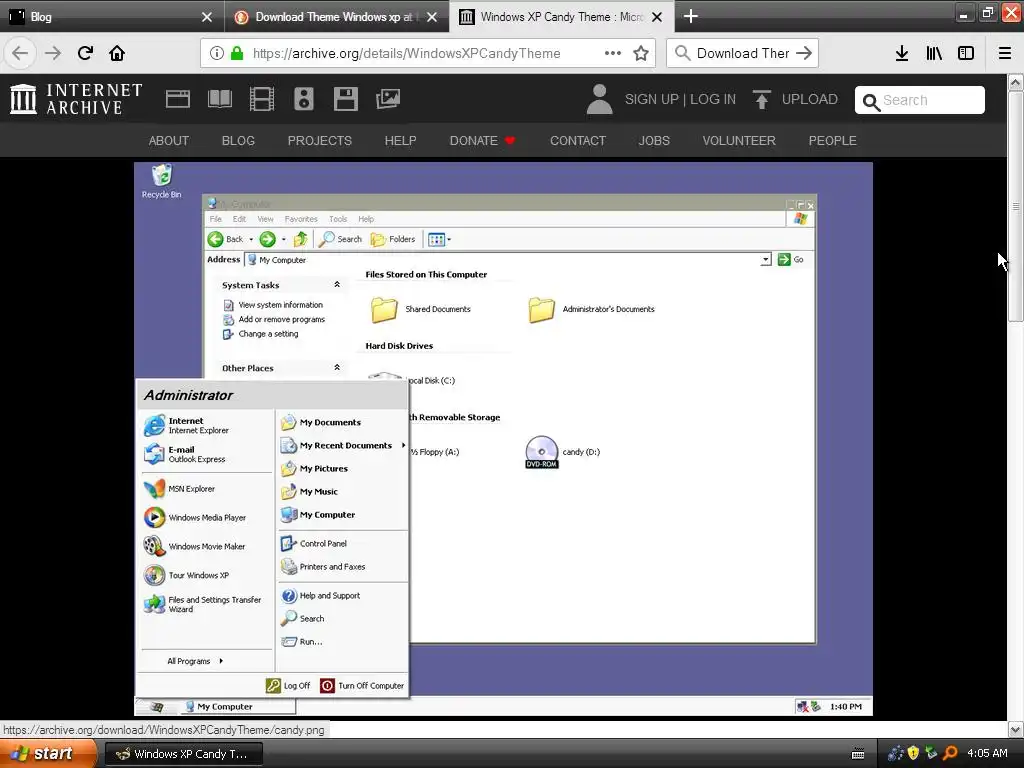The width and height of the screenshot is (1024, 768).
Task: Reload the current page
Action: coord(85,53)
